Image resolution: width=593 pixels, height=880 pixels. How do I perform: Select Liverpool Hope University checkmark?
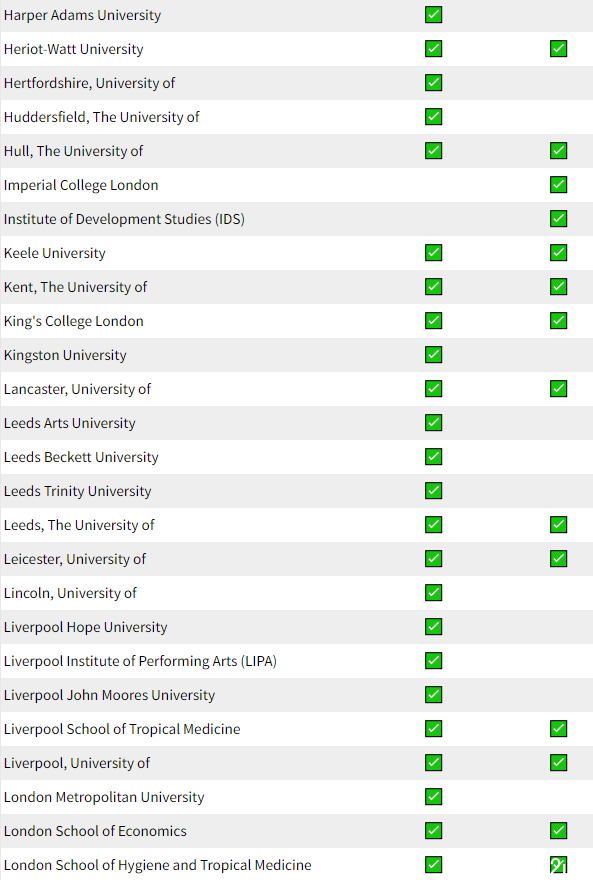(x=433, y=627)
